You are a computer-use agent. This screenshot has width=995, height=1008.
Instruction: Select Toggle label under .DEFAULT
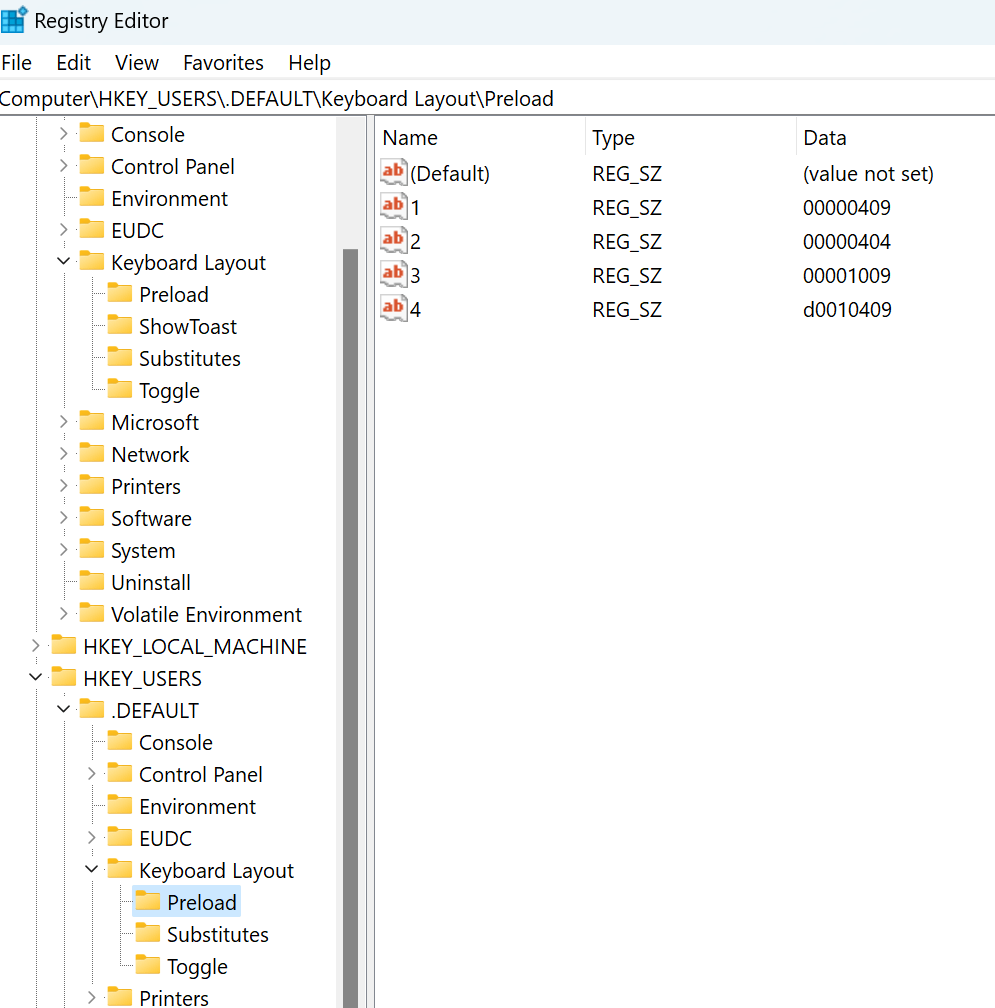coord(197,966)
